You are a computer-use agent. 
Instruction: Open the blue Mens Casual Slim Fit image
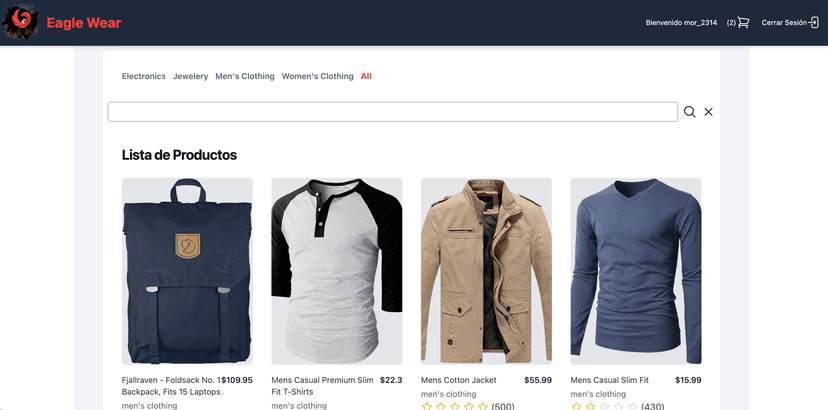[636, 271]
